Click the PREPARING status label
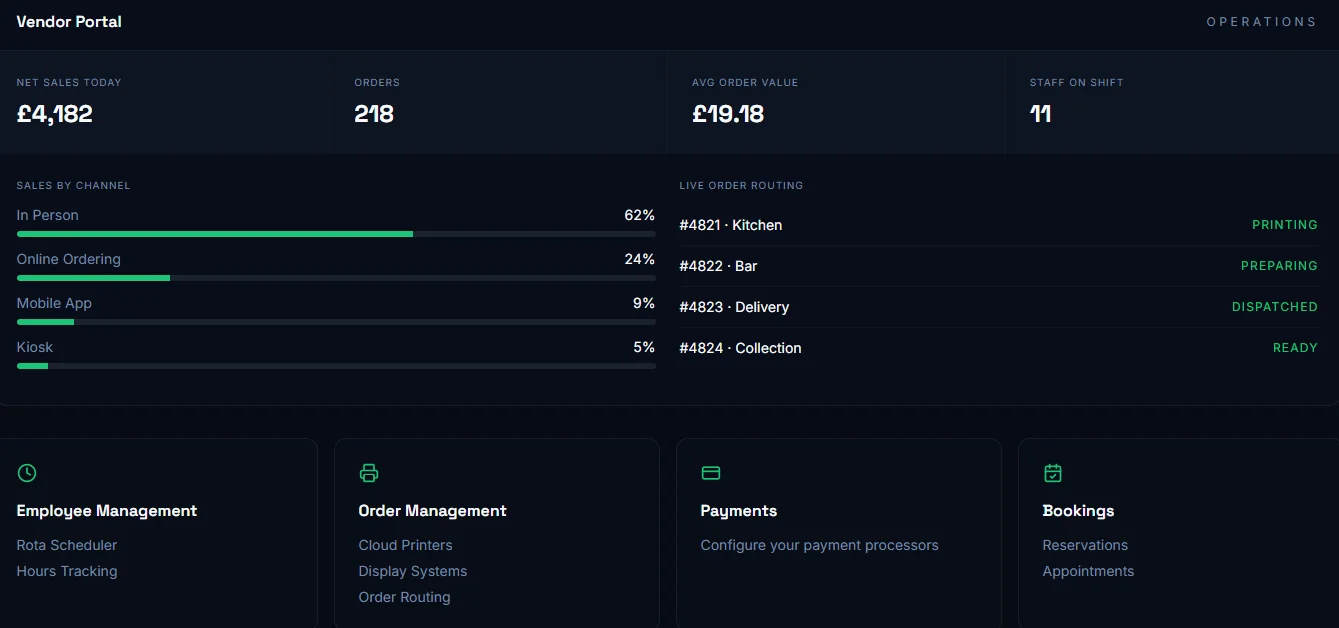Image resolution: width=1339 pixels, height=628 pixels. click(x=1279, y=266)
